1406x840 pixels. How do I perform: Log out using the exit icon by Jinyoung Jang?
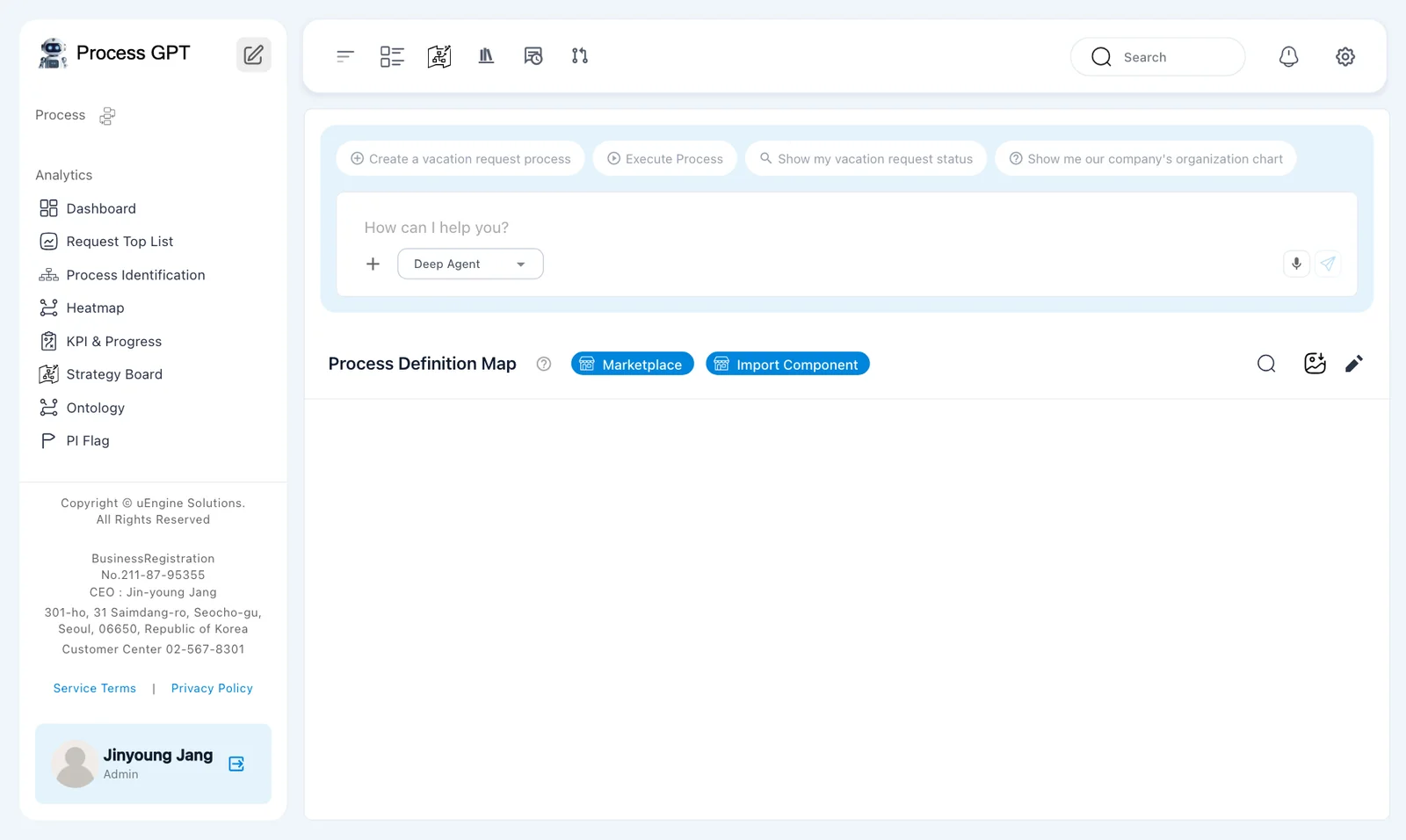[x=236, y=764]
